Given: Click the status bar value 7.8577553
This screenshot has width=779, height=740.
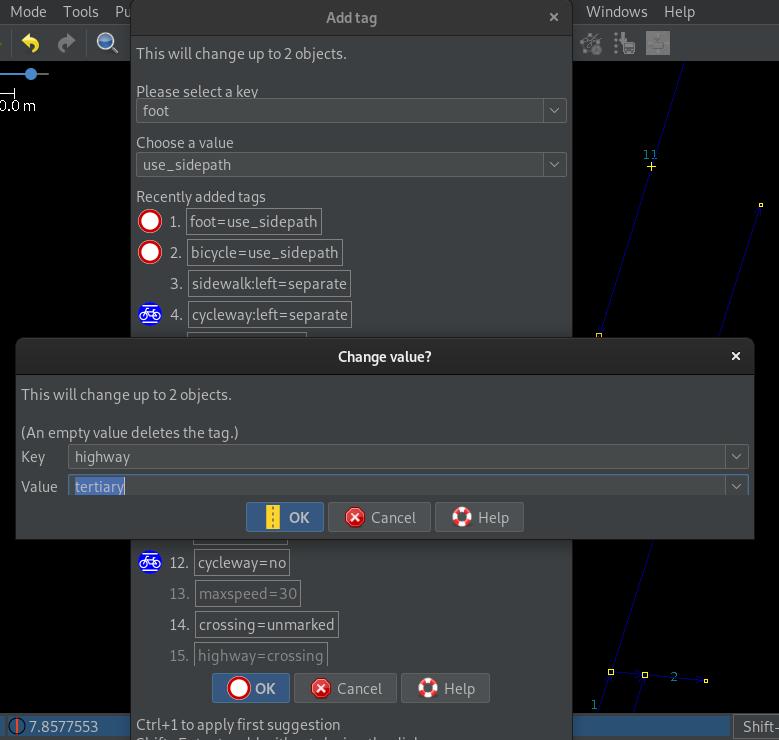Looking at the screenshot, I should 63,726.
